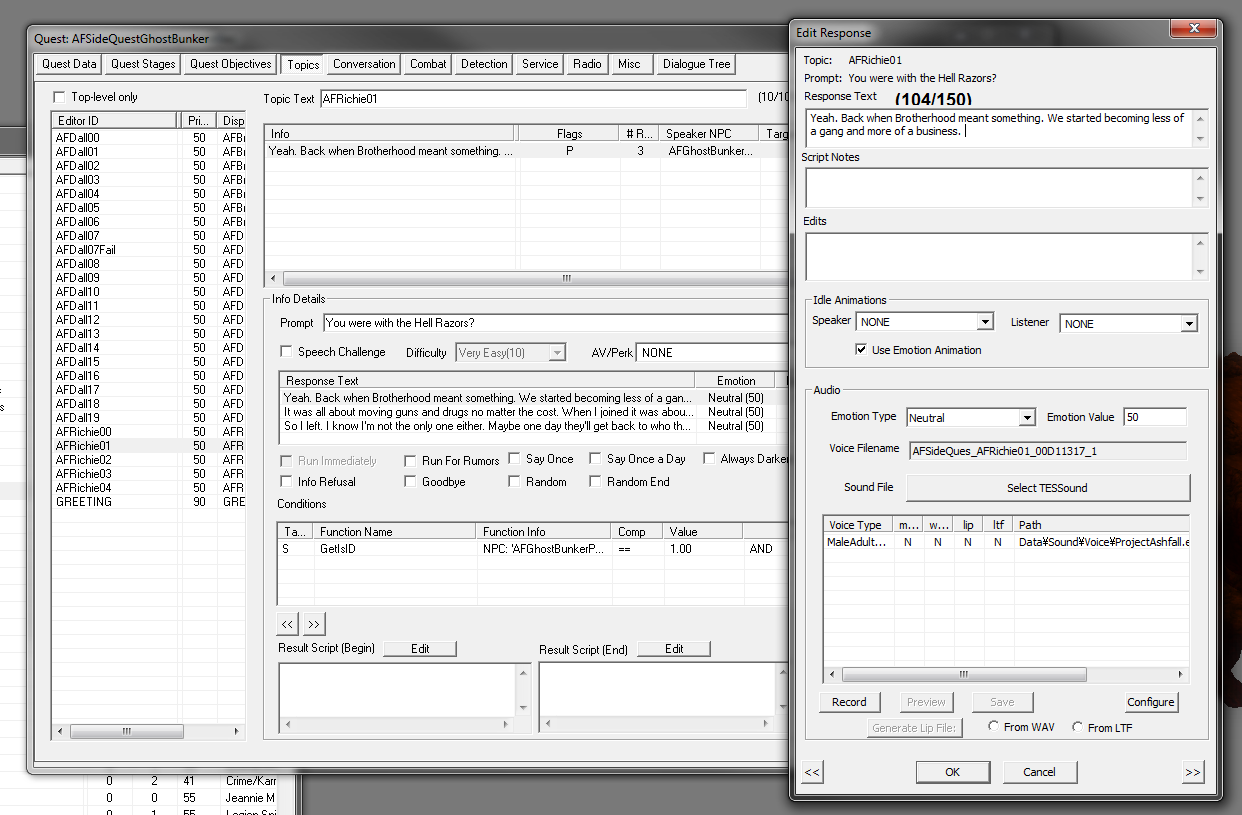Enable Run For Rumors option
Screen dimensions: 1242x815
411,461
